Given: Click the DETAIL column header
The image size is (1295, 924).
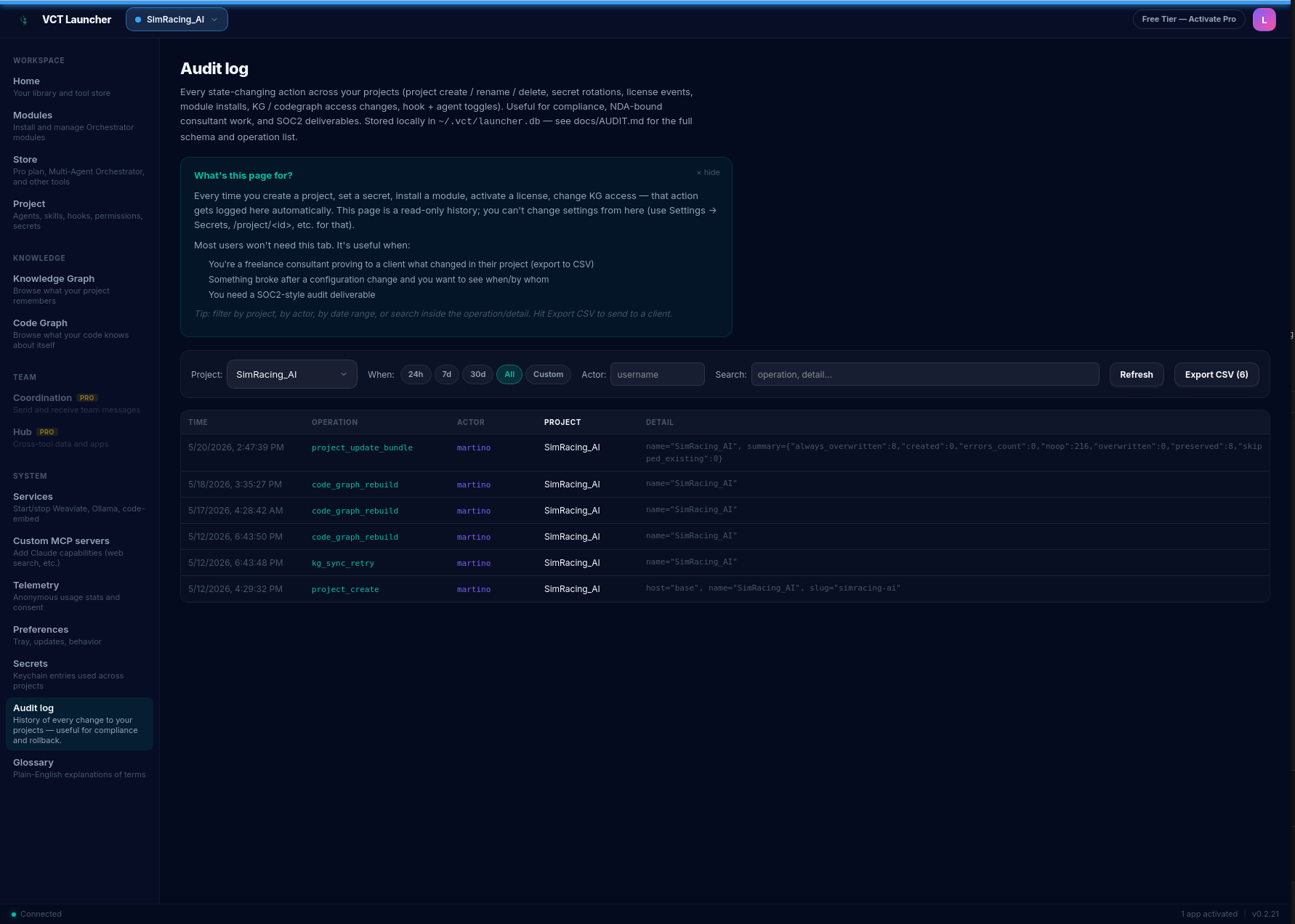Looking at the screenshot, I should (659, 422).
